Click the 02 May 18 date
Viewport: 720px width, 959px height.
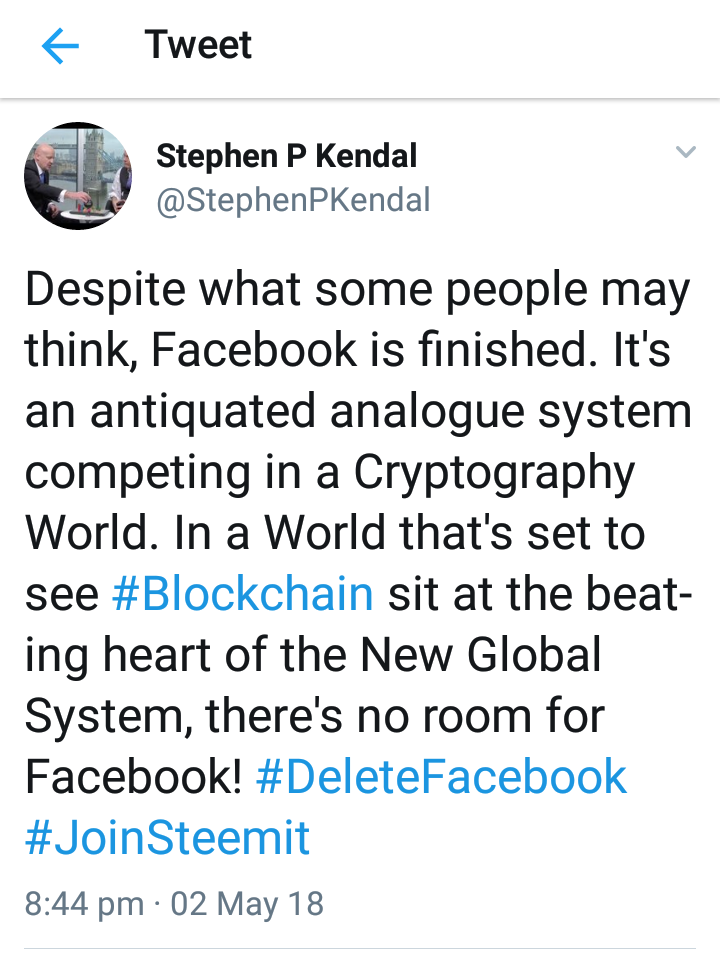[x=247, y=904]
